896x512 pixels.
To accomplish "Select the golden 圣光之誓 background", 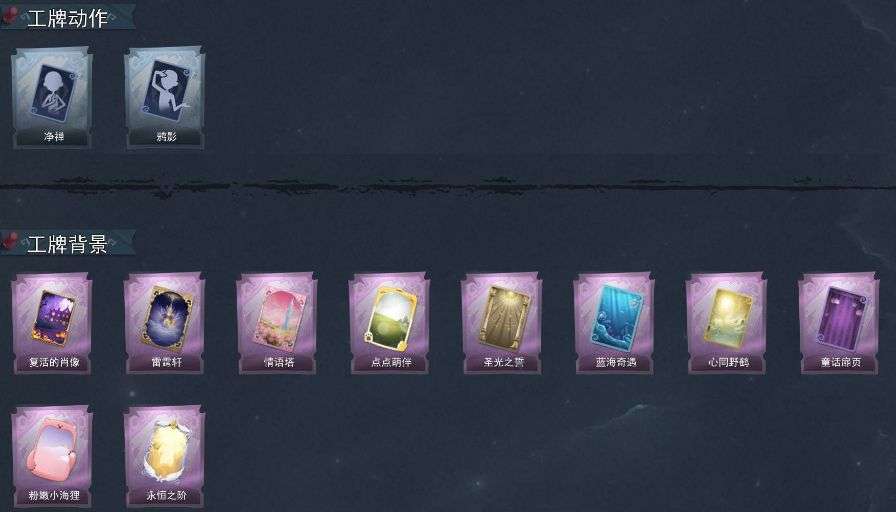I will [502, 323].
